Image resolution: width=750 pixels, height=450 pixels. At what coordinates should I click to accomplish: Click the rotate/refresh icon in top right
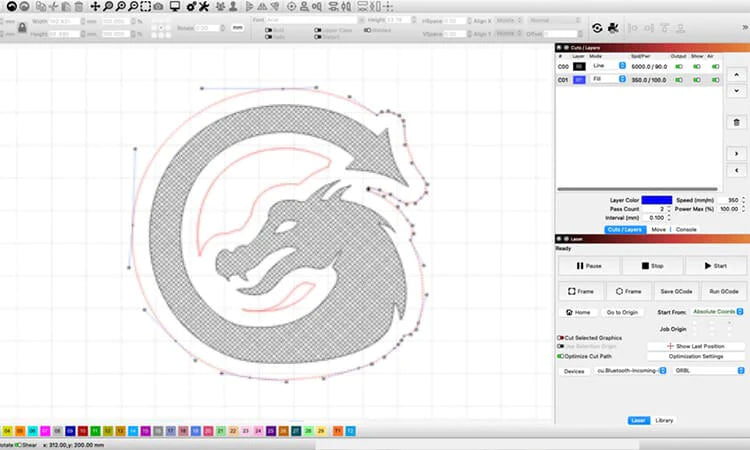point(597,28)
